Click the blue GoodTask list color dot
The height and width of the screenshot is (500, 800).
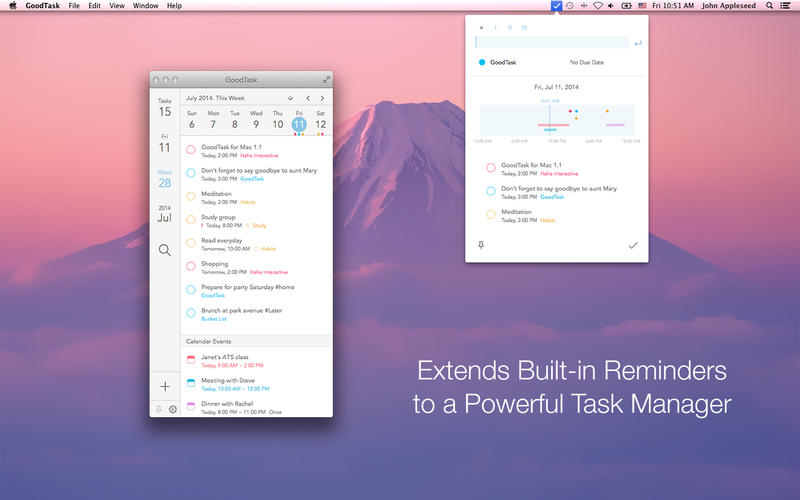click(482, 62)
